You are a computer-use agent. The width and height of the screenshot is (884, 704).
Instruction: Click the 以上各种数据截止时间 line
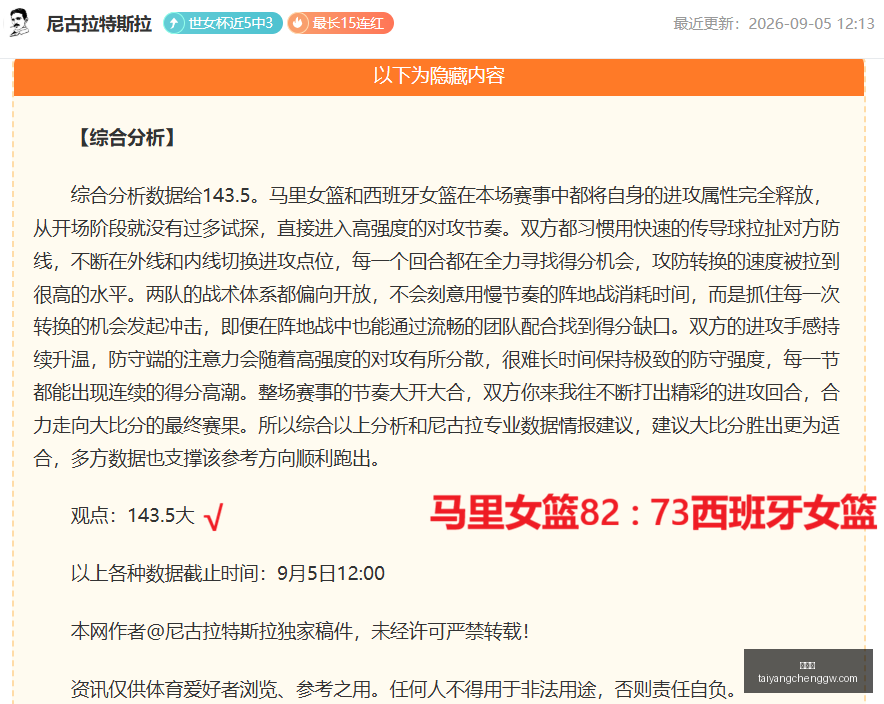click(228, 573)
